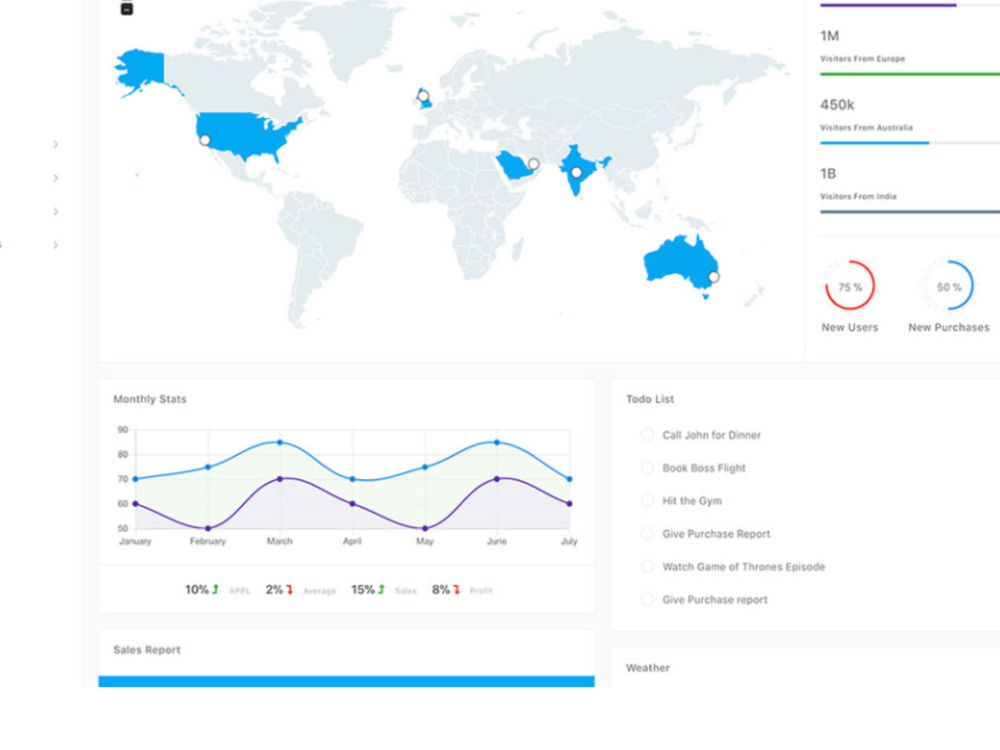This screenshot has width=1000, height=750.
Task: Click the 'APPL' stat label
Action: pos(240,591)
